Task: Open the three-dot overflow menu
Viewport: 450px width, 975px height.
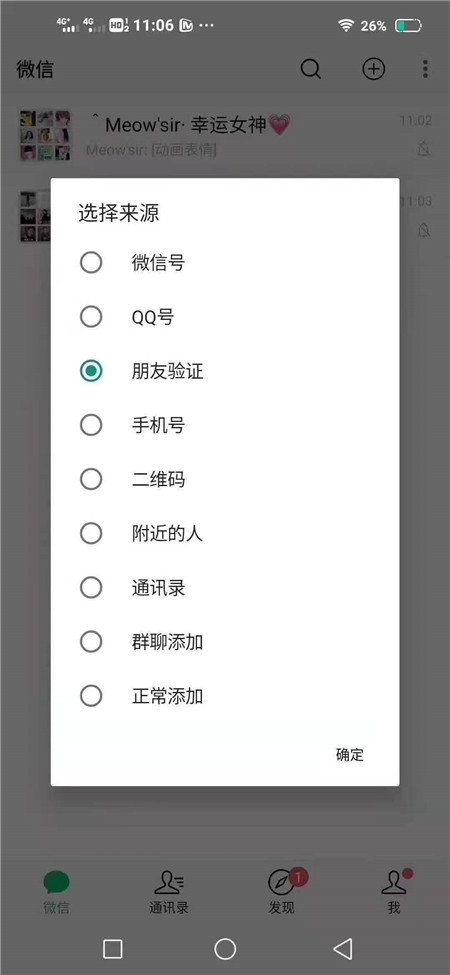Action: click(x=425, y=69)
